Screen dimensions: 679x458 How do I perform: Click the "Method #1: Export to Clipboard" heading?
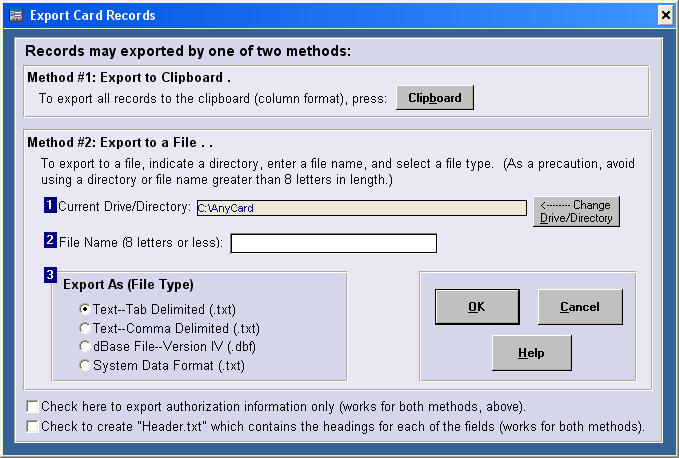coord(129,77)
